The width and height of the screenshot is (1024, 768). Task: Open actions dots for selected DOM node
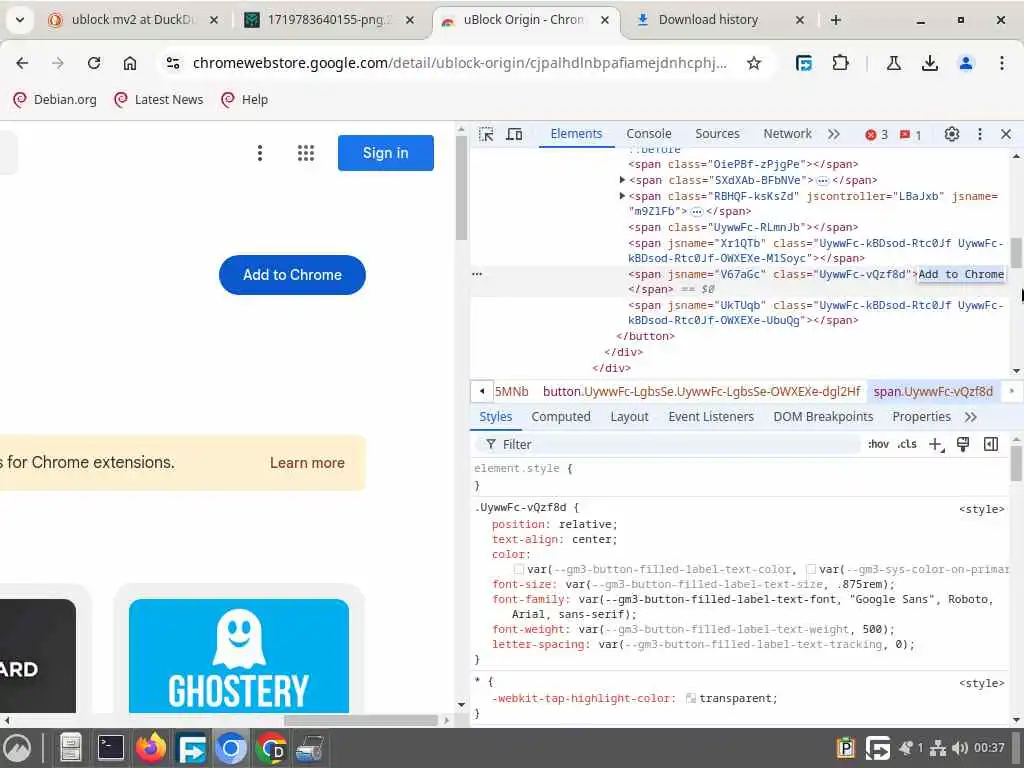[x=477, y=274]
